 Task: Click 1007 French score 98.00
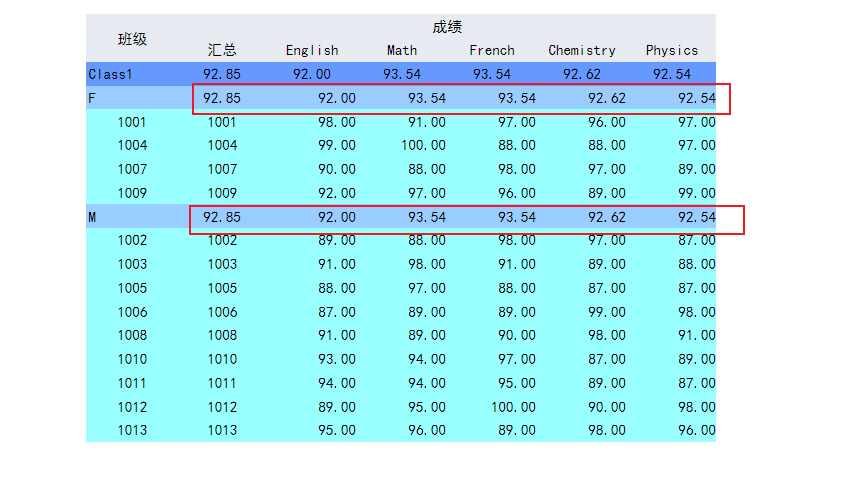(x=517, y=169)
